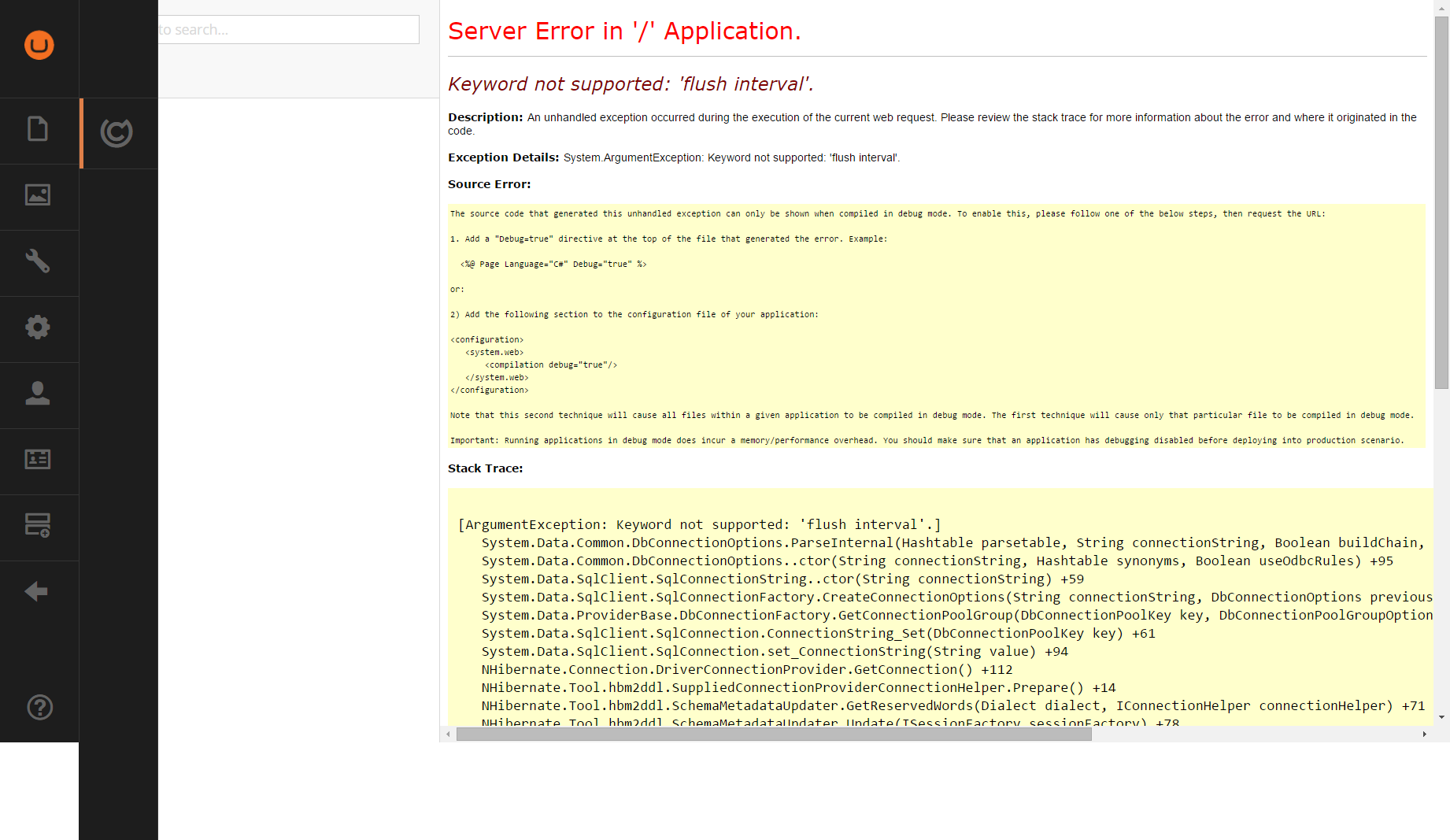The width and height of the screenshot is (1450, 840).
Task: Click the horizontal scrollbar thumb below stack trace
Action: [773, 735]
